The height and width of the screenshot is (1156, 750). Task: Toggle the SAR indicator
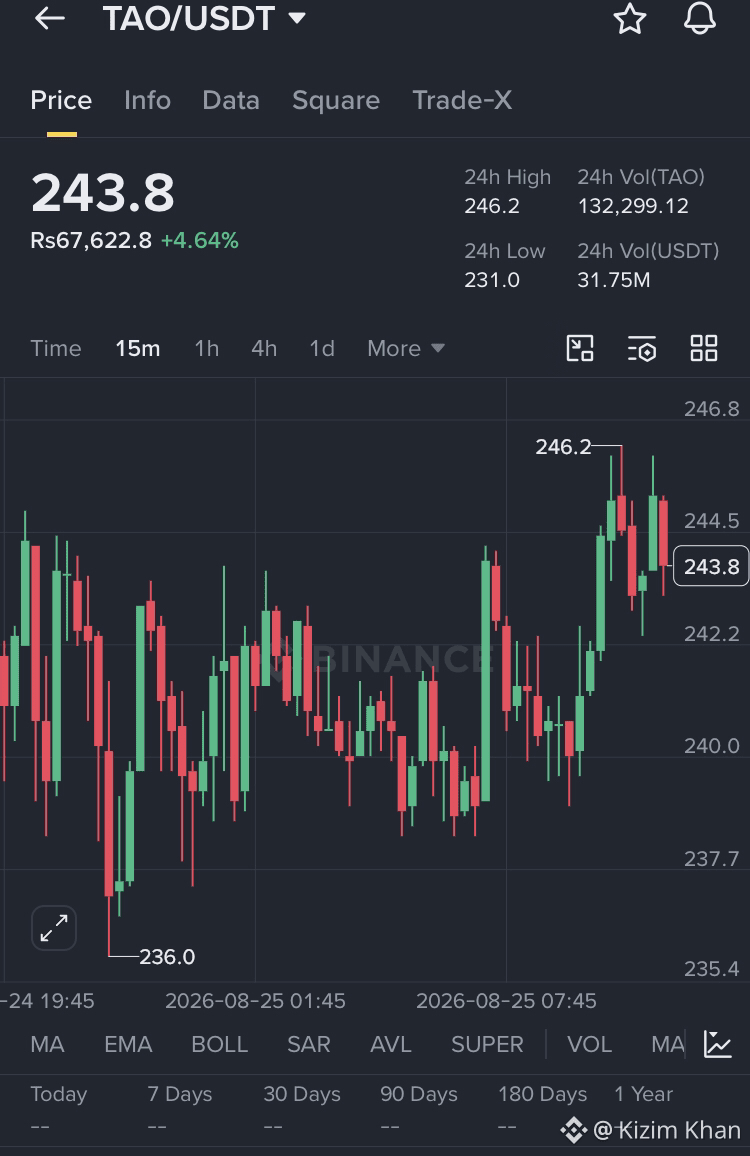click(308, 1044)
